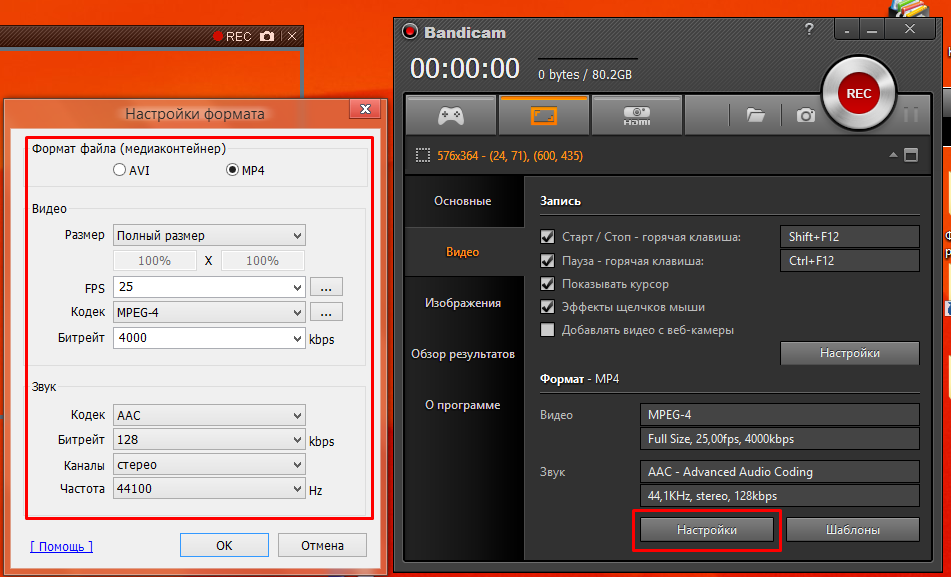This screenshot has height=577, width=951.
Task: Click the ... button next to video Кодек
Action: click(x=326, y=312)
